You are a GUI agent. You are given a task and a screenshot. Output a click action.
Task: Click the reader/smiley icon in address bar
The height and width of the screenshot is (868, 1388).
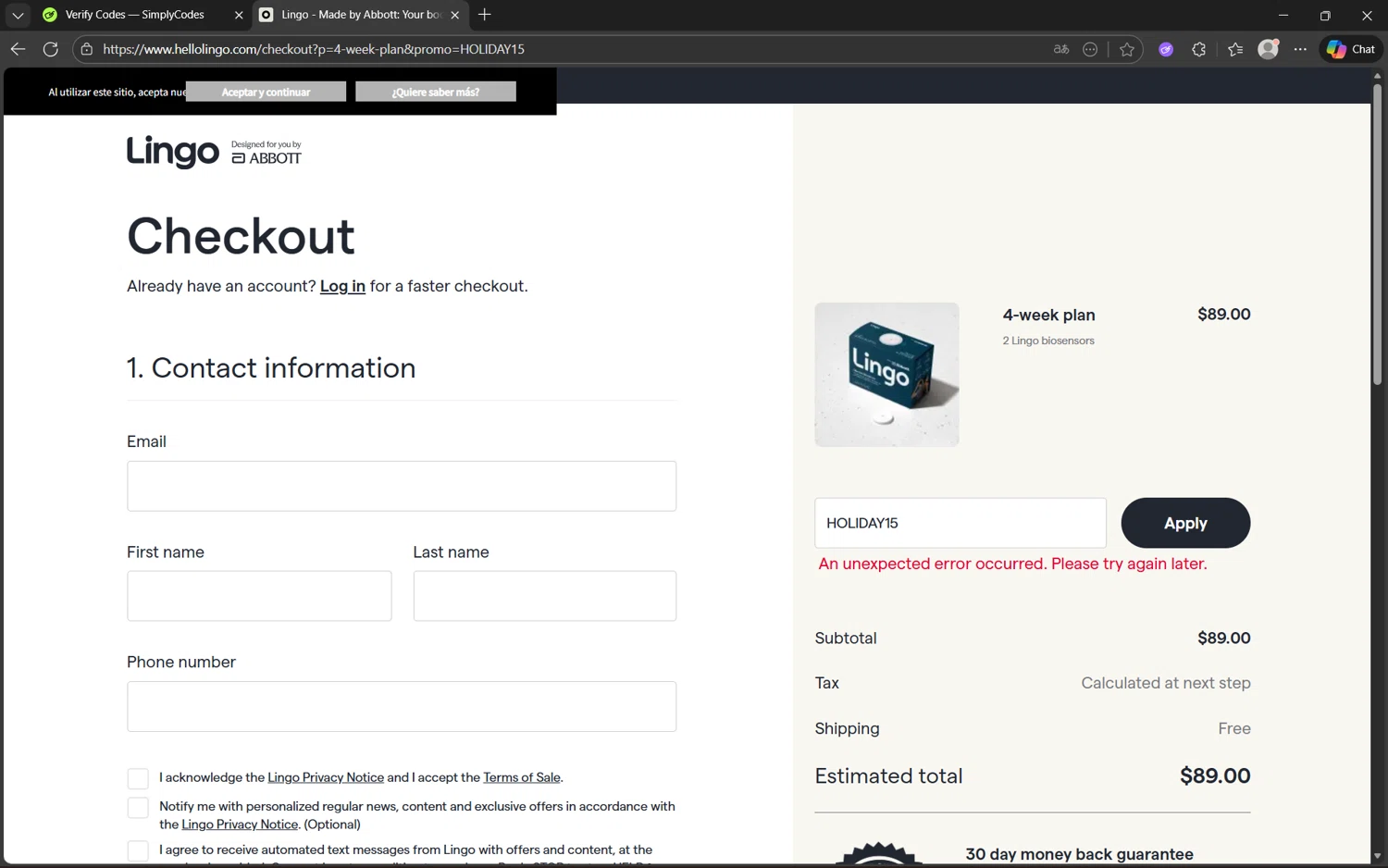[1090, 49]
